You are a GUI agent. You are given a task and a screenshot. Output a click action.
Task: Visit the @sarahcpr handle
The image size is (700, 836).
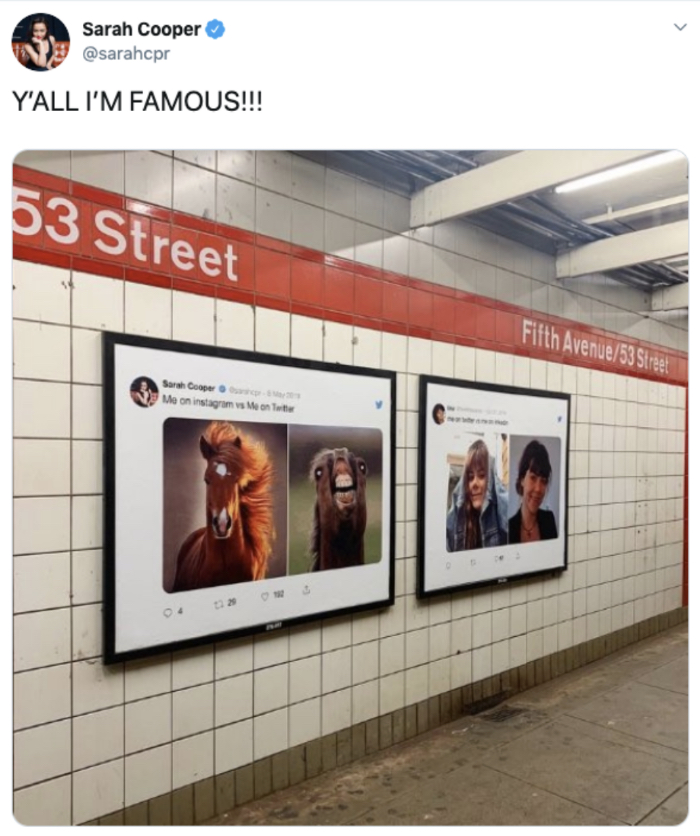tap(126, 54)
